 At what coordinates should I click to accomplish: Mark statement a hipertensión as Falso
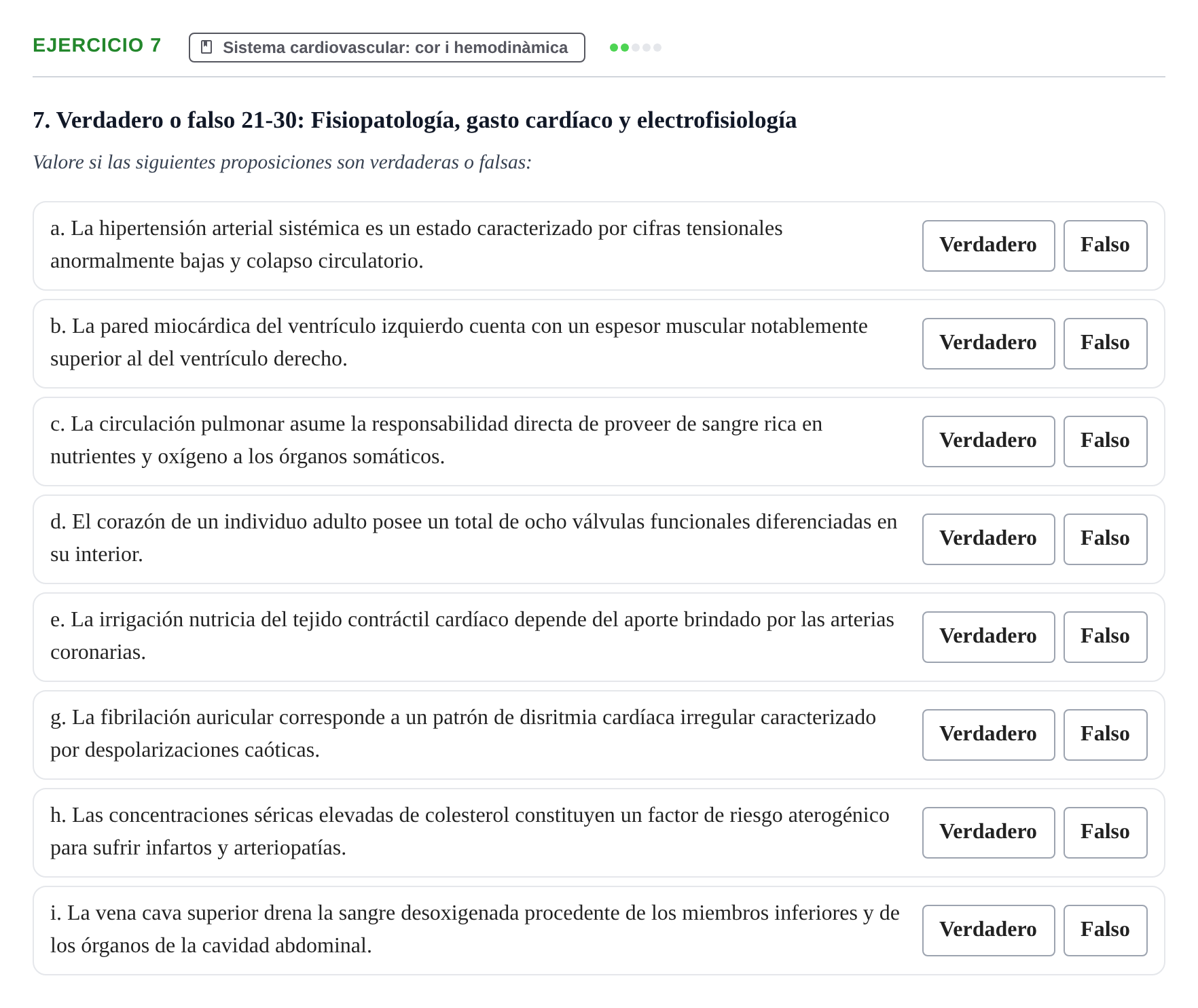coord(1105,245)
